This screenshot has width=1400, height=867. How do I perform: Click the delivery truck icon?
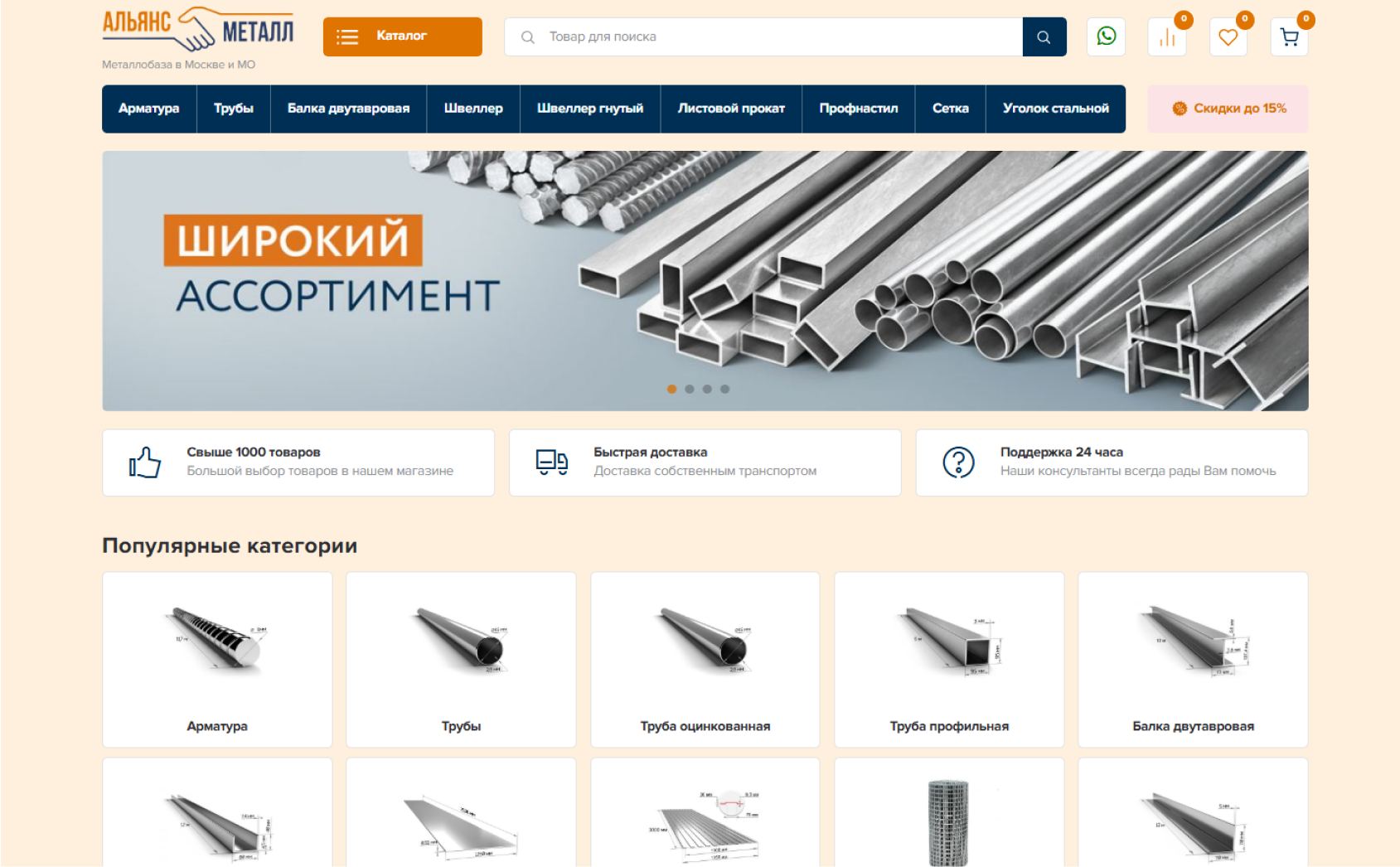pyautogui.click(x=552, y=463)
